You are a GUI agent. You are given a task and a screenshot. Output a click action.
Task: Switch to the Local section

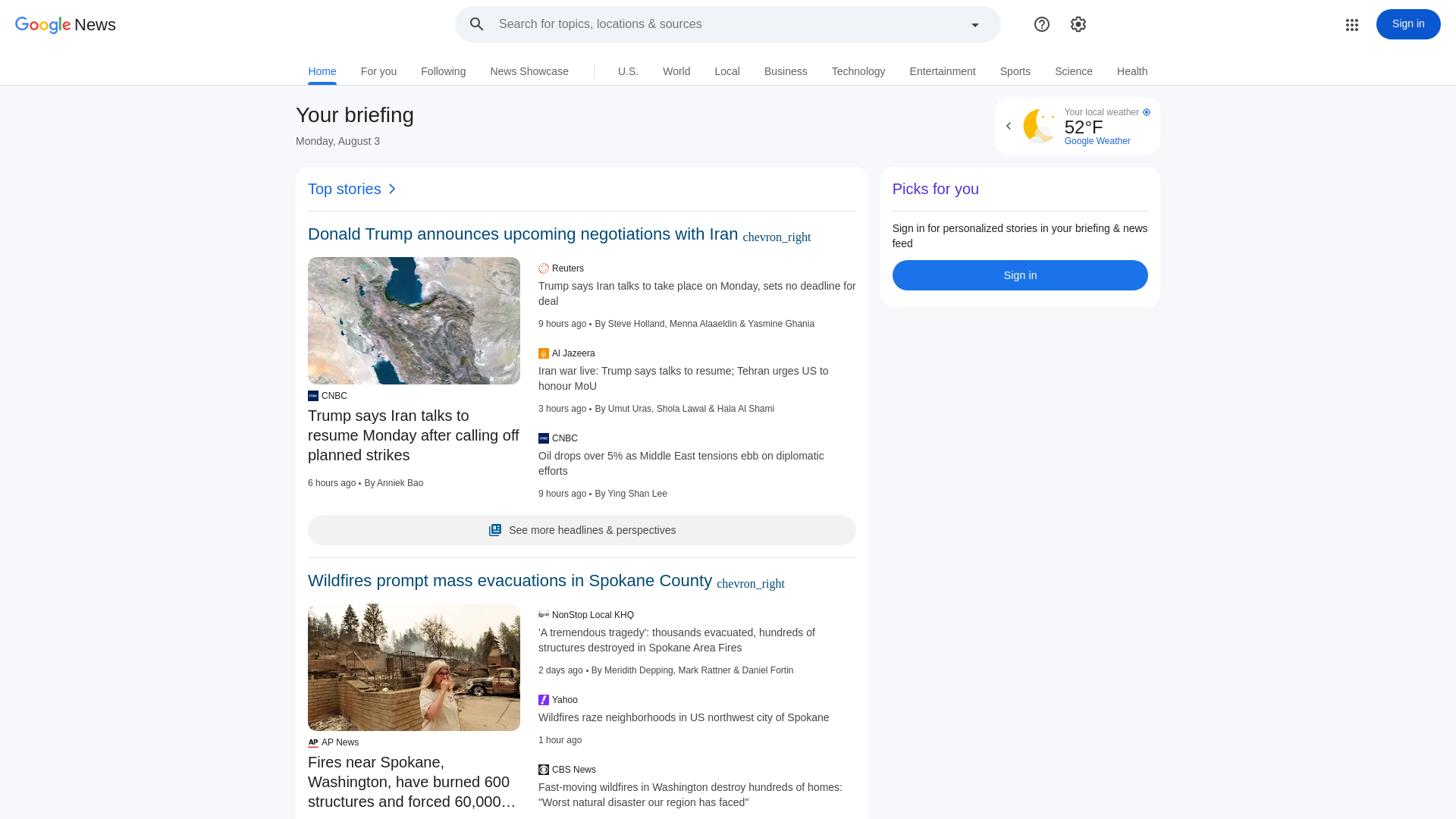point(727,71)
